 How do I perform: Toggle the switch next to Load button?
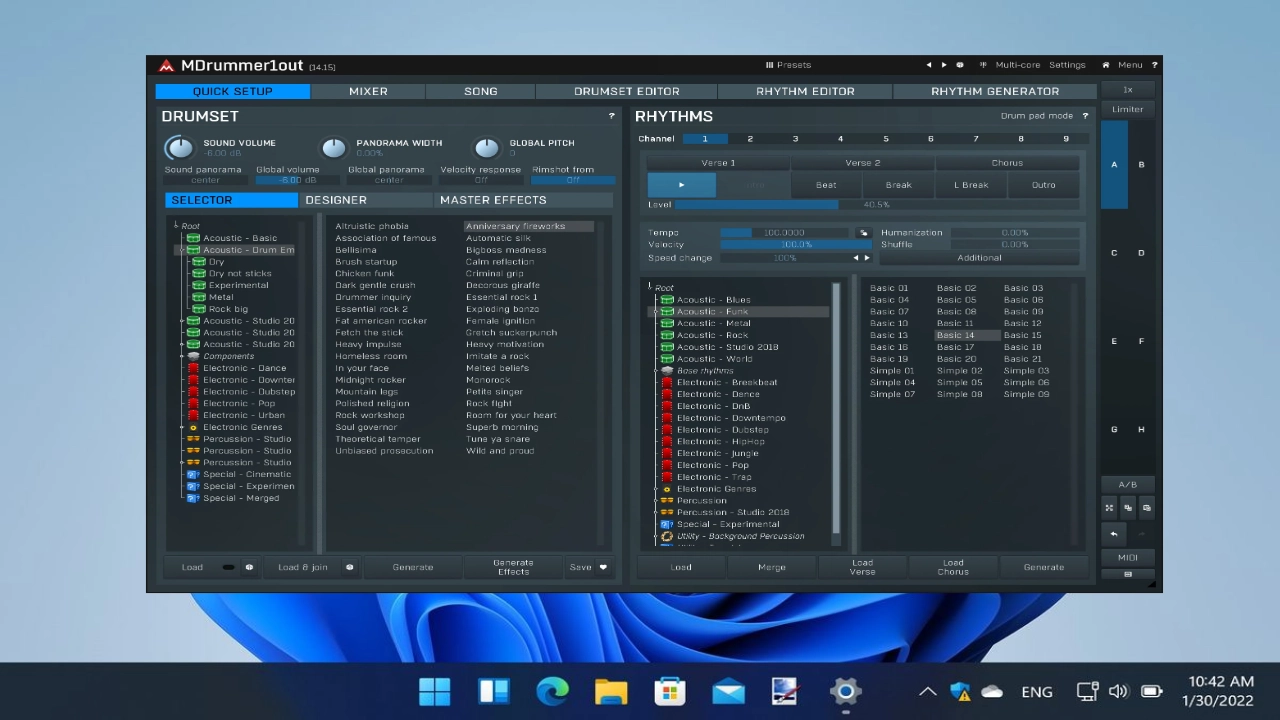tap(228, 567)
